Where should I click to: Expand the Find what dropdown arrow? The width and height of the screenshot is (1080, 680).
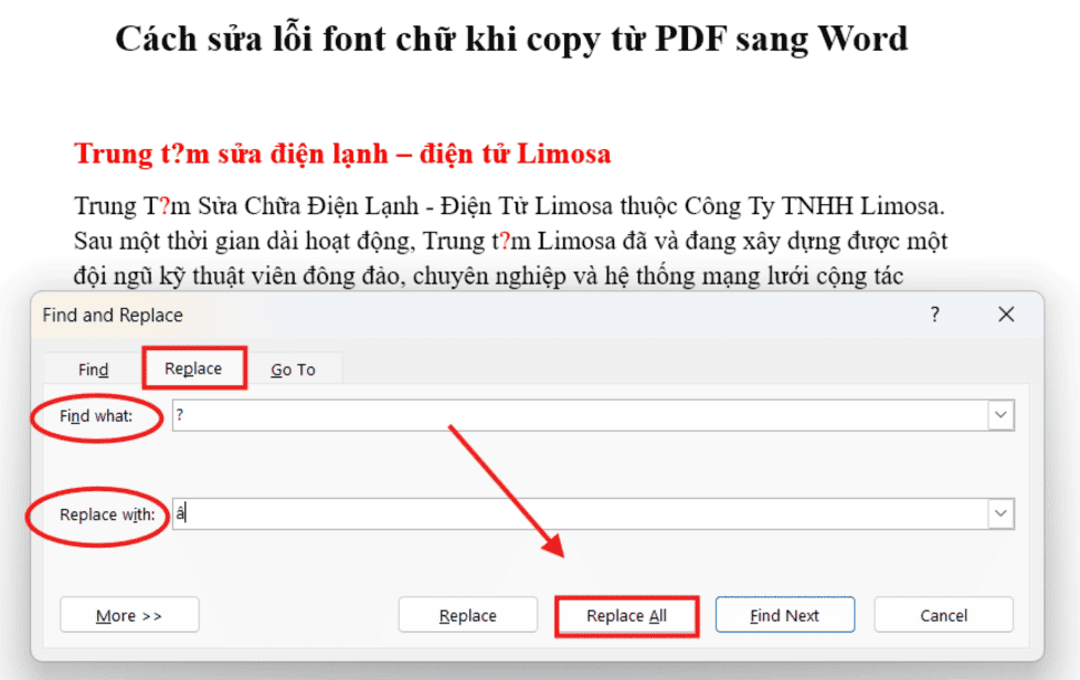click(x=1001, y=415)
